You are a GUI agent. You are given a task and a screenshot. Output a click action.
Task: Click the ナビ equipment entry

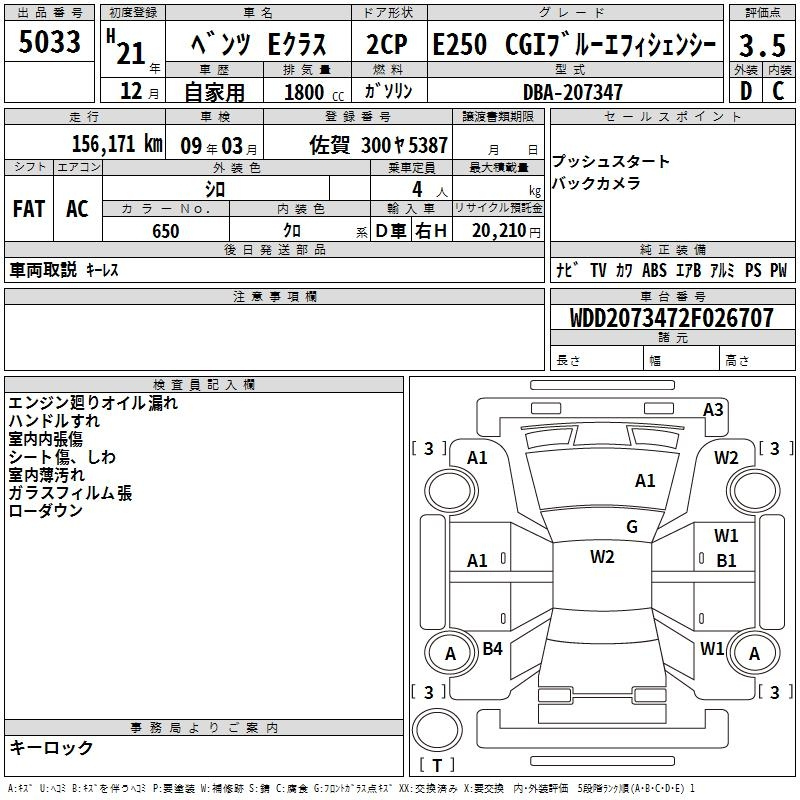pyautogui.click(x=568, y=270)
